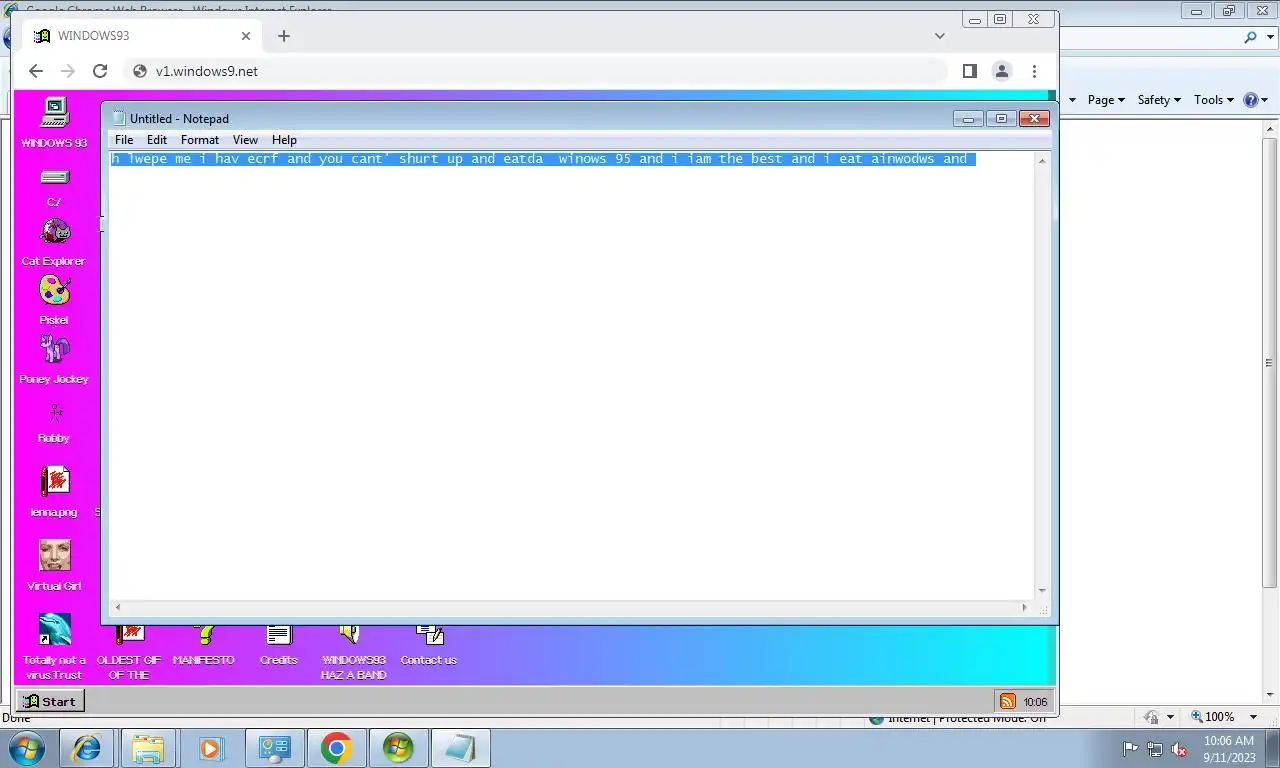Click the Notepad vertical scrollbar up arrow

pos(1042,160)
